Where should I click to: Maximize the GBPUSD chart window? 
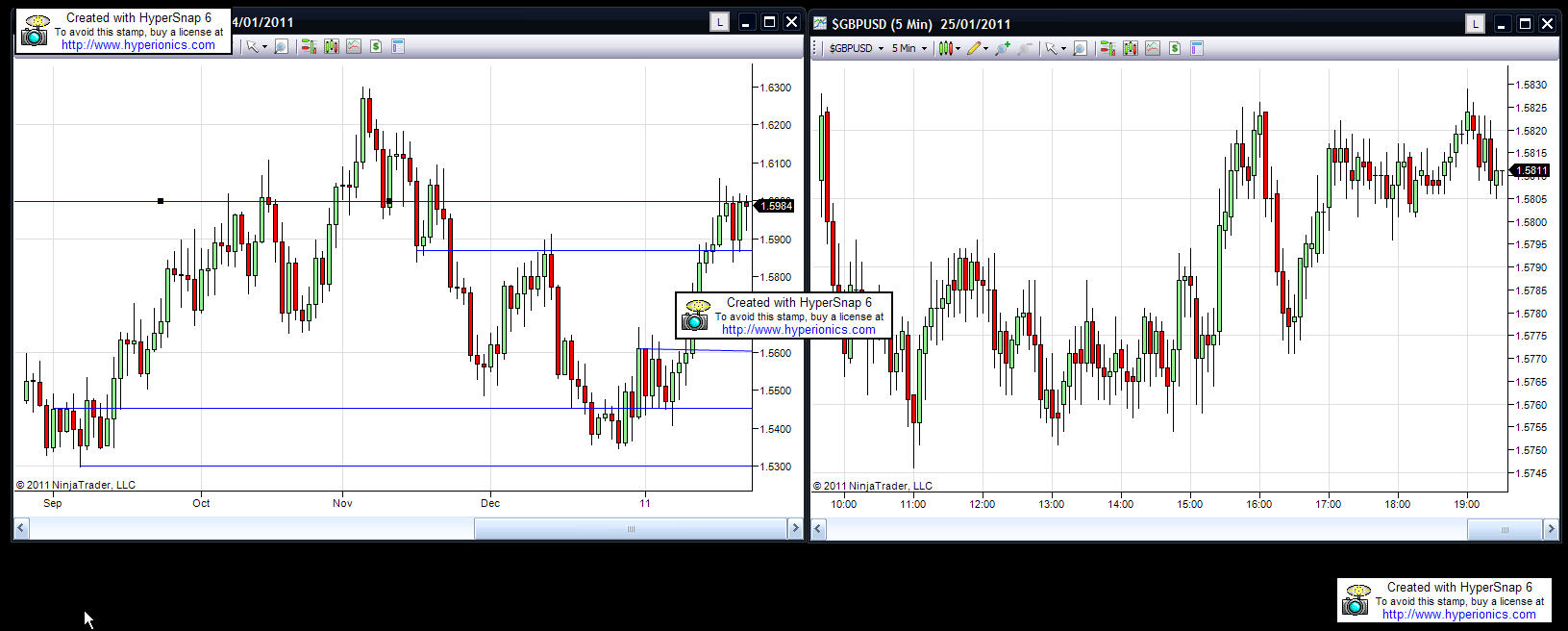[1525, 24]
